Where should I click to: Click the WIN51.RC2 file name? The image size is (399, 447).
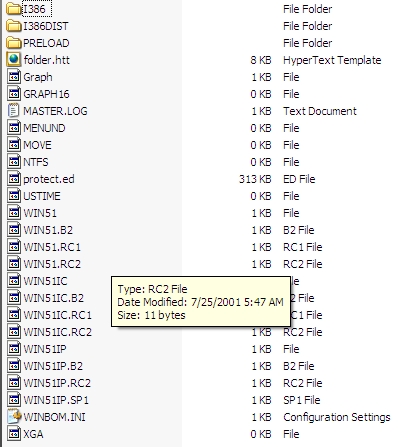(52, 264)
